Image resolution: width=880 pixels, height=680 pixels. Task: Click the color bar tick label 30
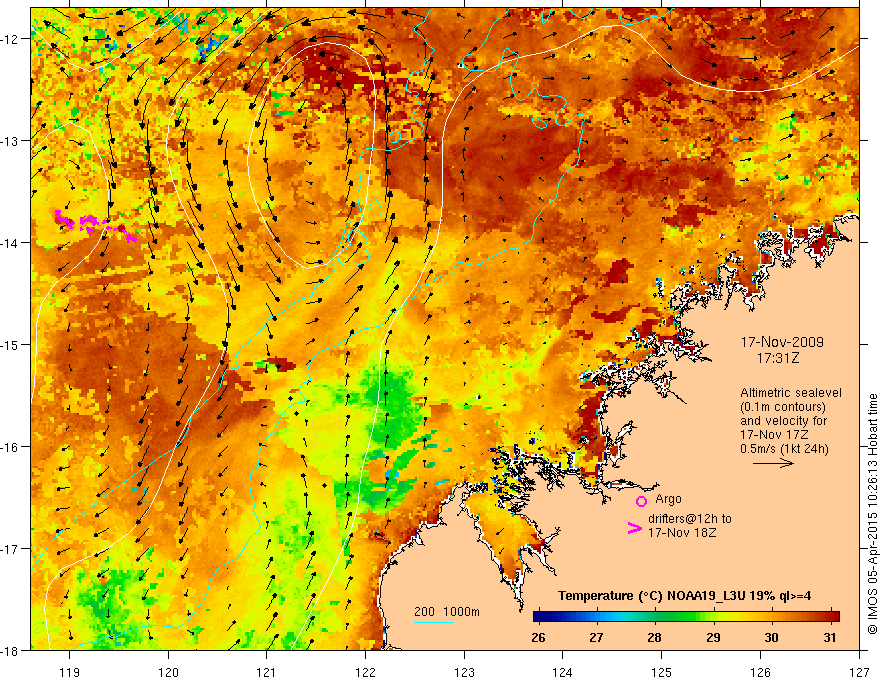[772, 638]
